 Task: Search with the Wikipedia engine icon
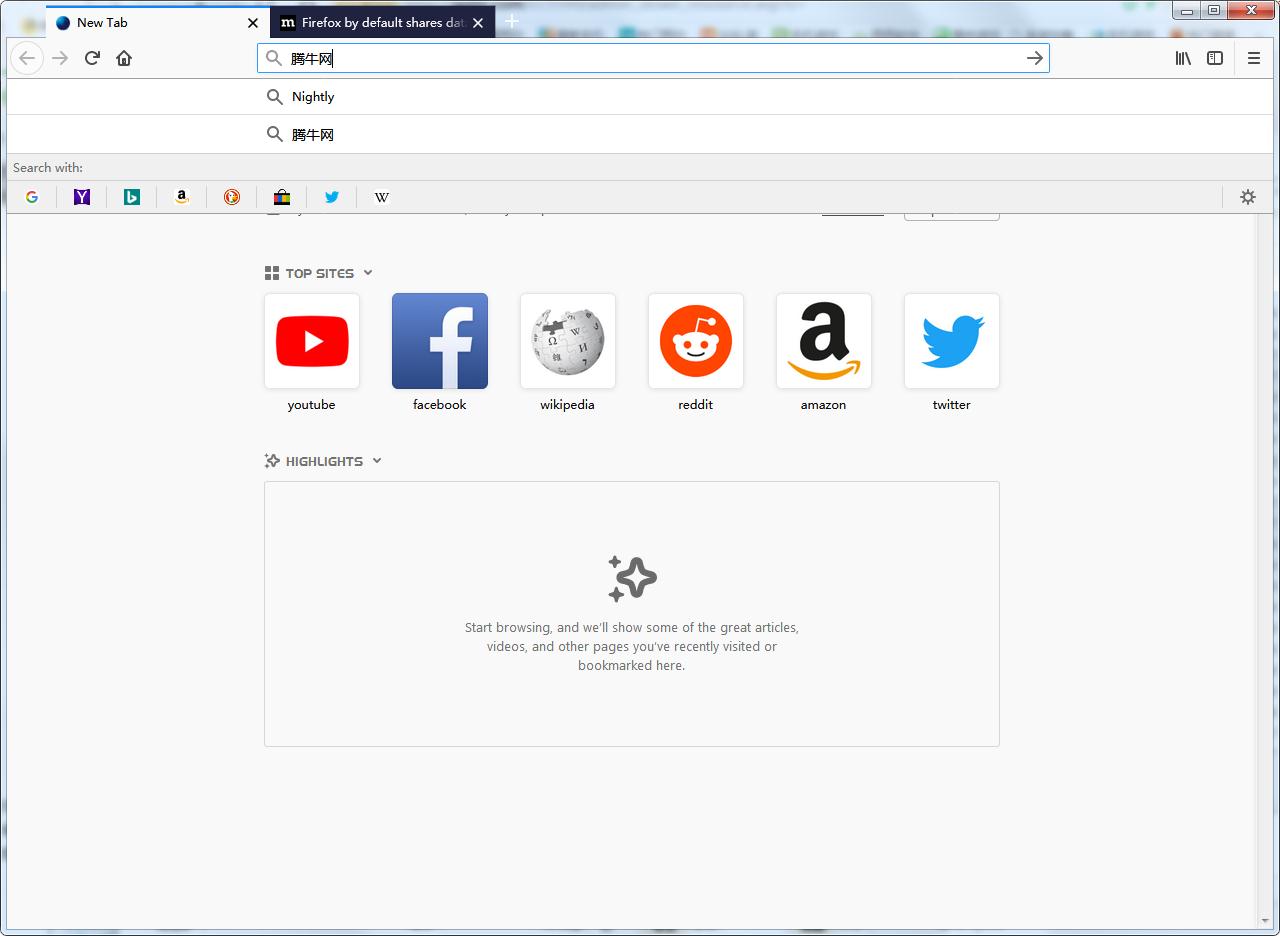(382, 197)
